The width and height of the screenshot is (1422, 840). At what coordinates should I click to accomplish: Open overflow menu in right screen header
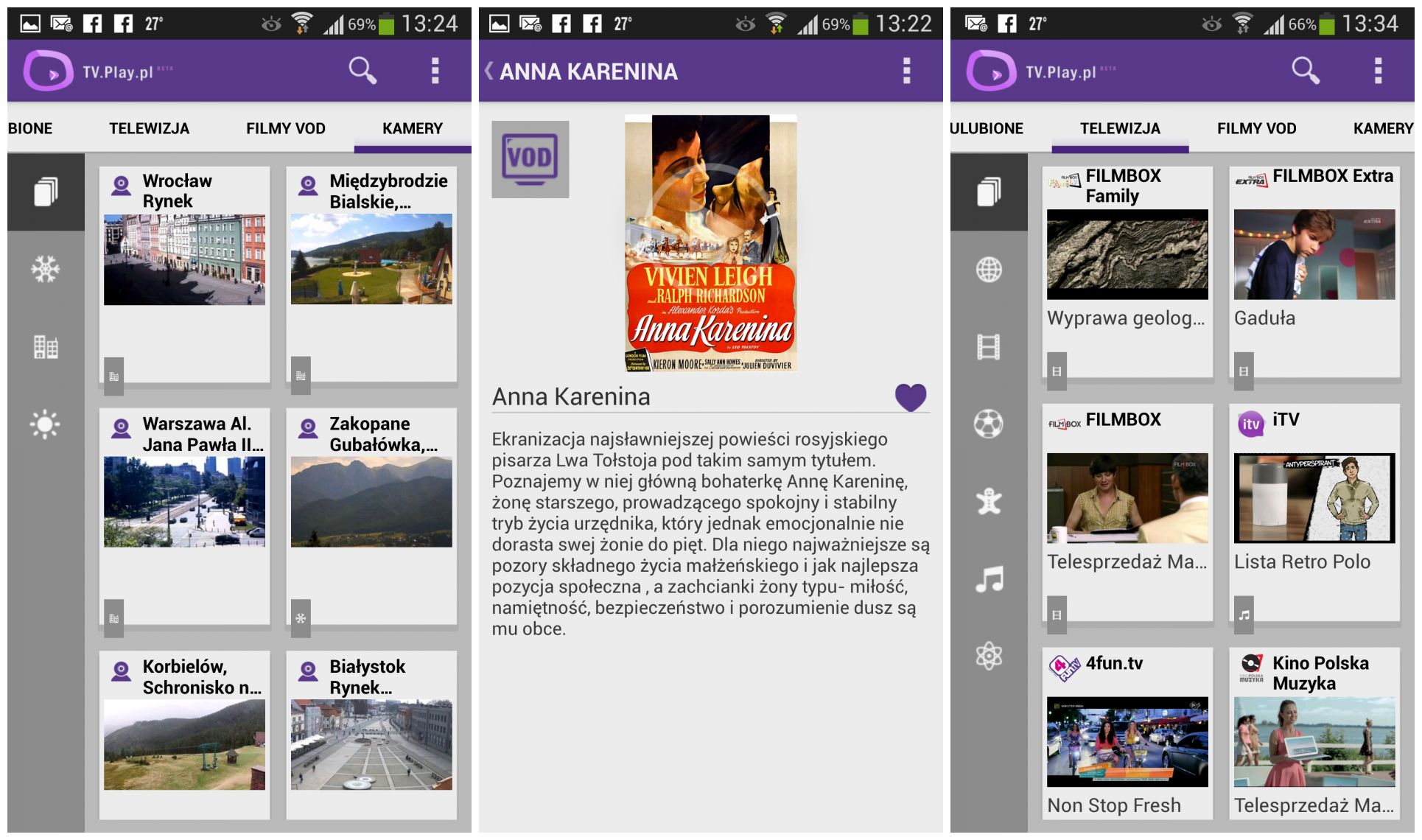[1378, 71]
